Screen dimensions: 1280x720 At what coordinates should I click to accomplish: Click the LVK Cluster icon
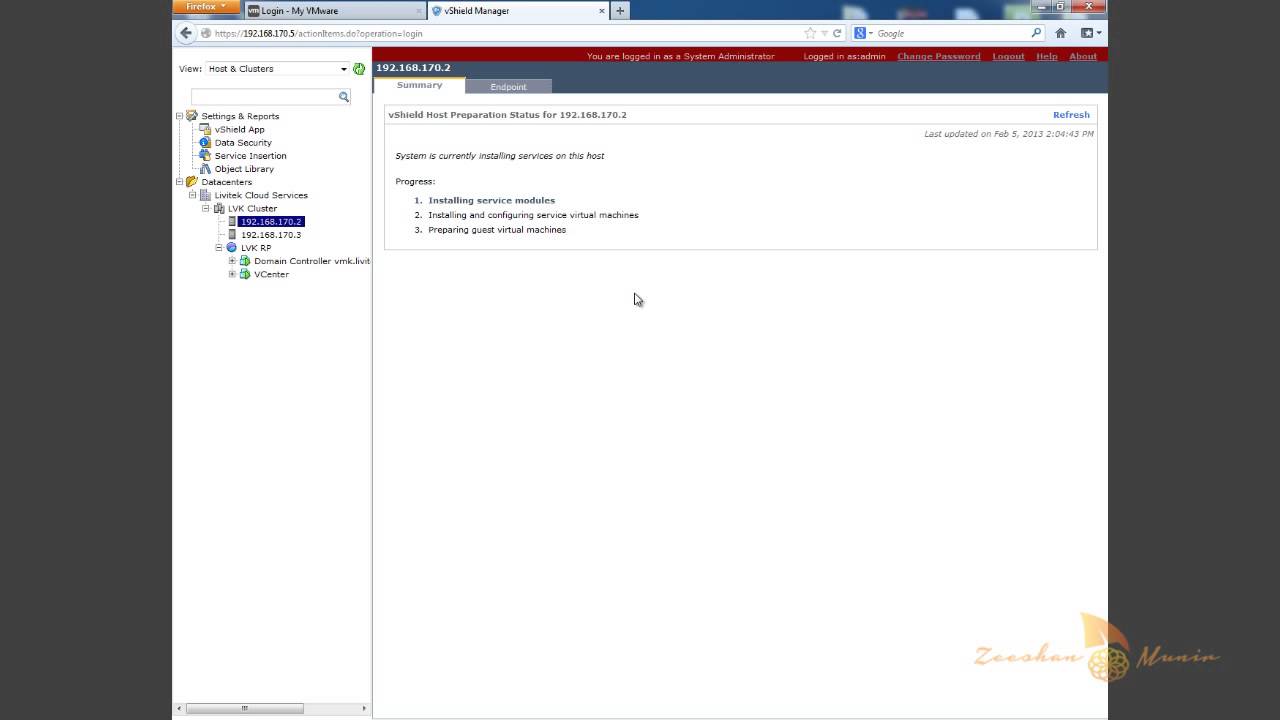click(x=219, y=208)
